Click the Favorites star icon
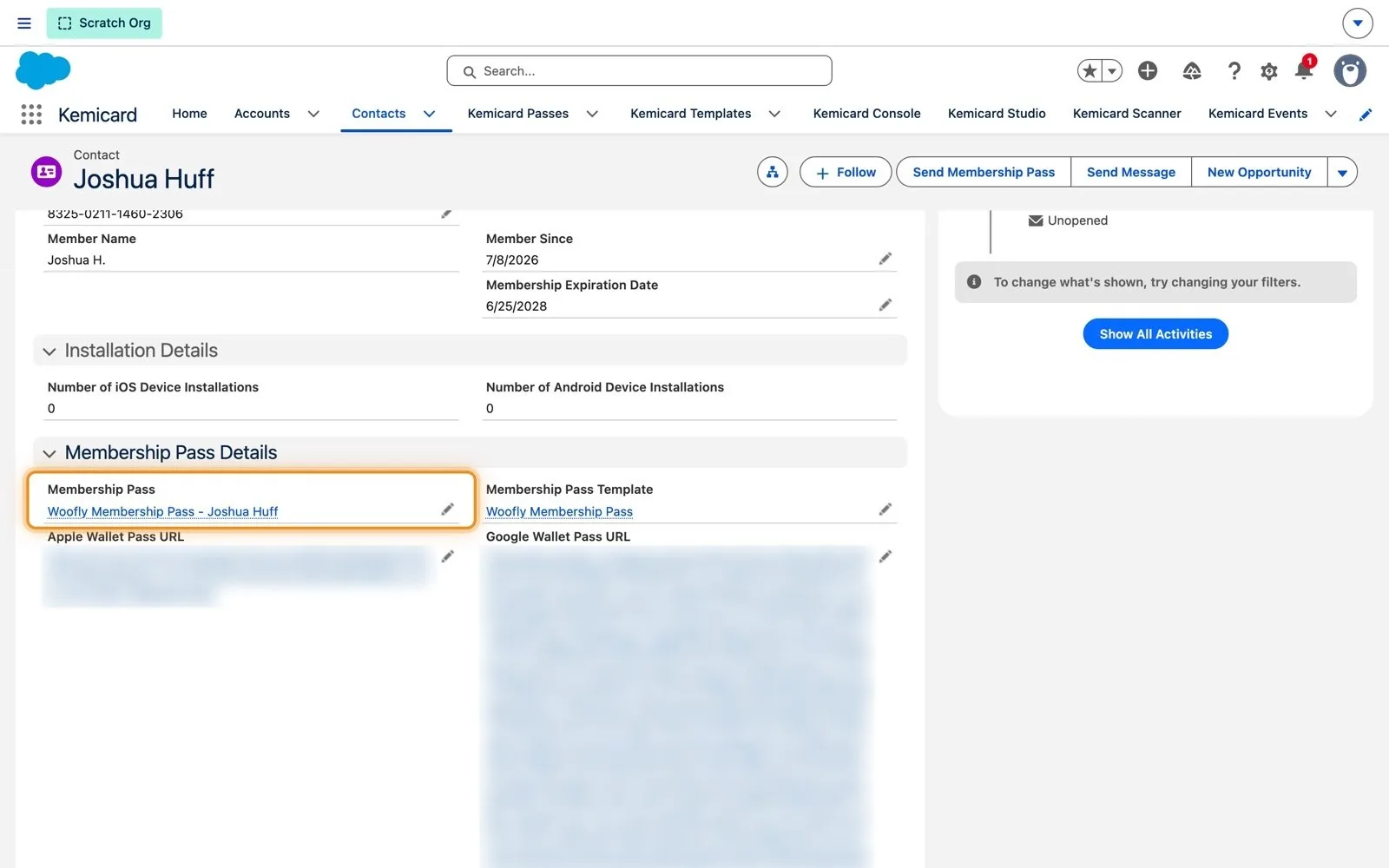This screenshot has height=868, width=1389. 1089,71
